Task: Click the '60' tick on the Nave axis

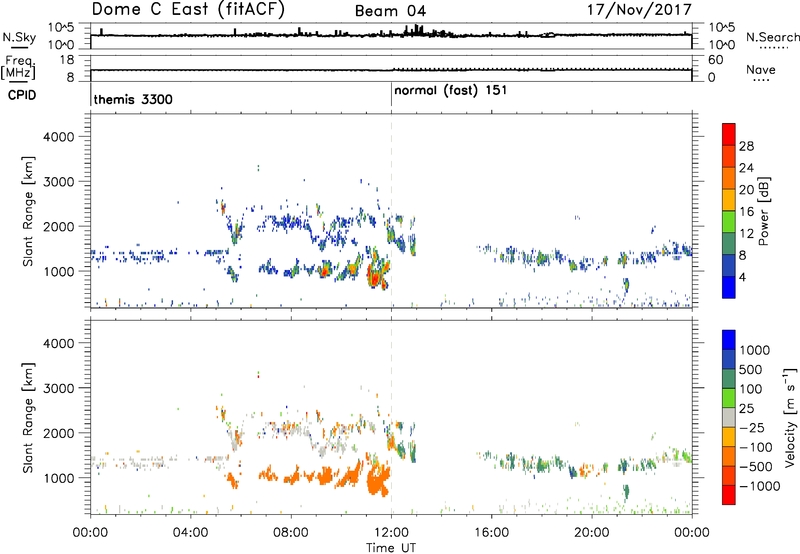Action: tap(716, 60)
